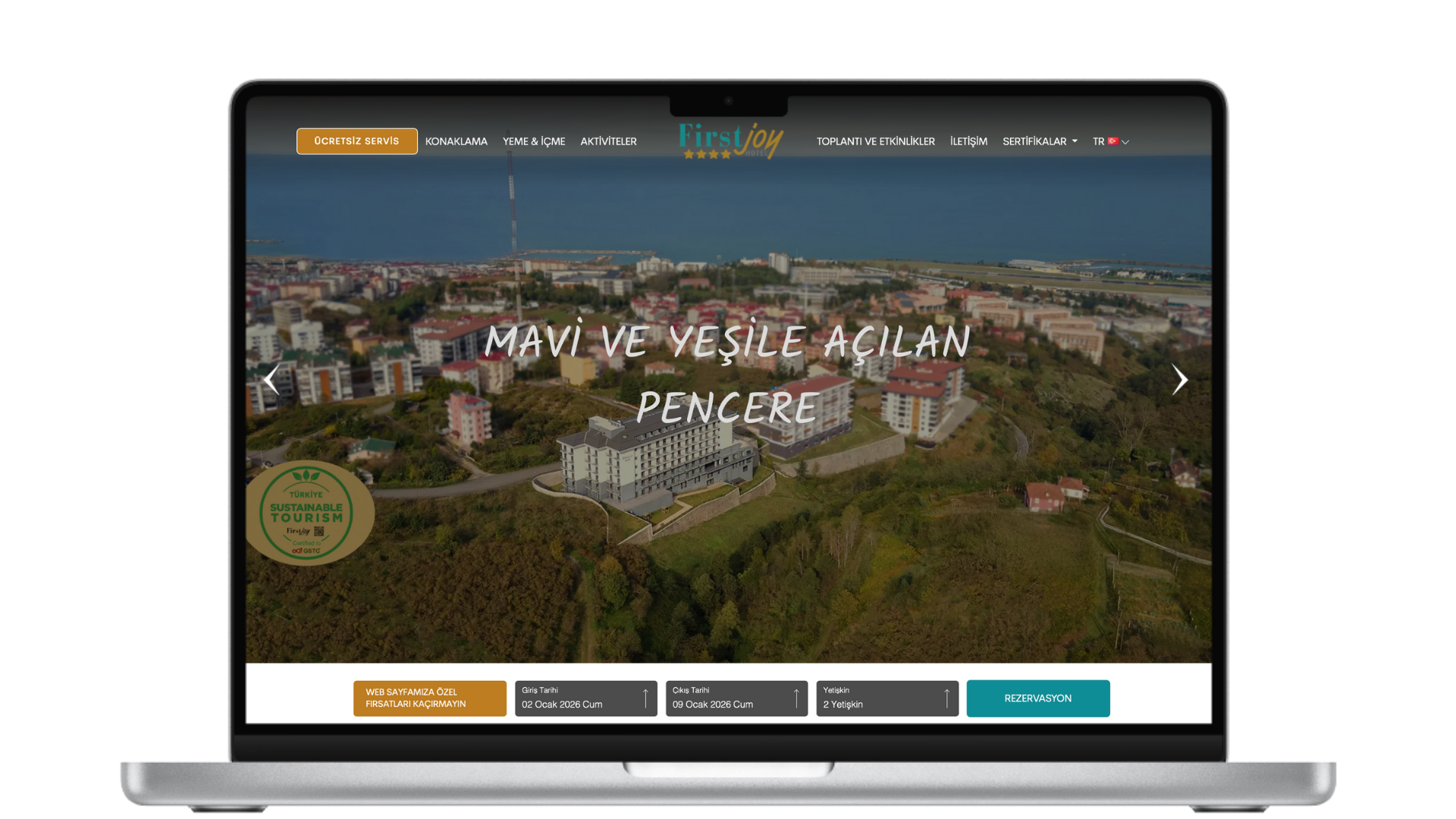Click the up arrow in the Çıkış Tarihi field
This screenshot has width=1456, height=819.
(795, 698)
